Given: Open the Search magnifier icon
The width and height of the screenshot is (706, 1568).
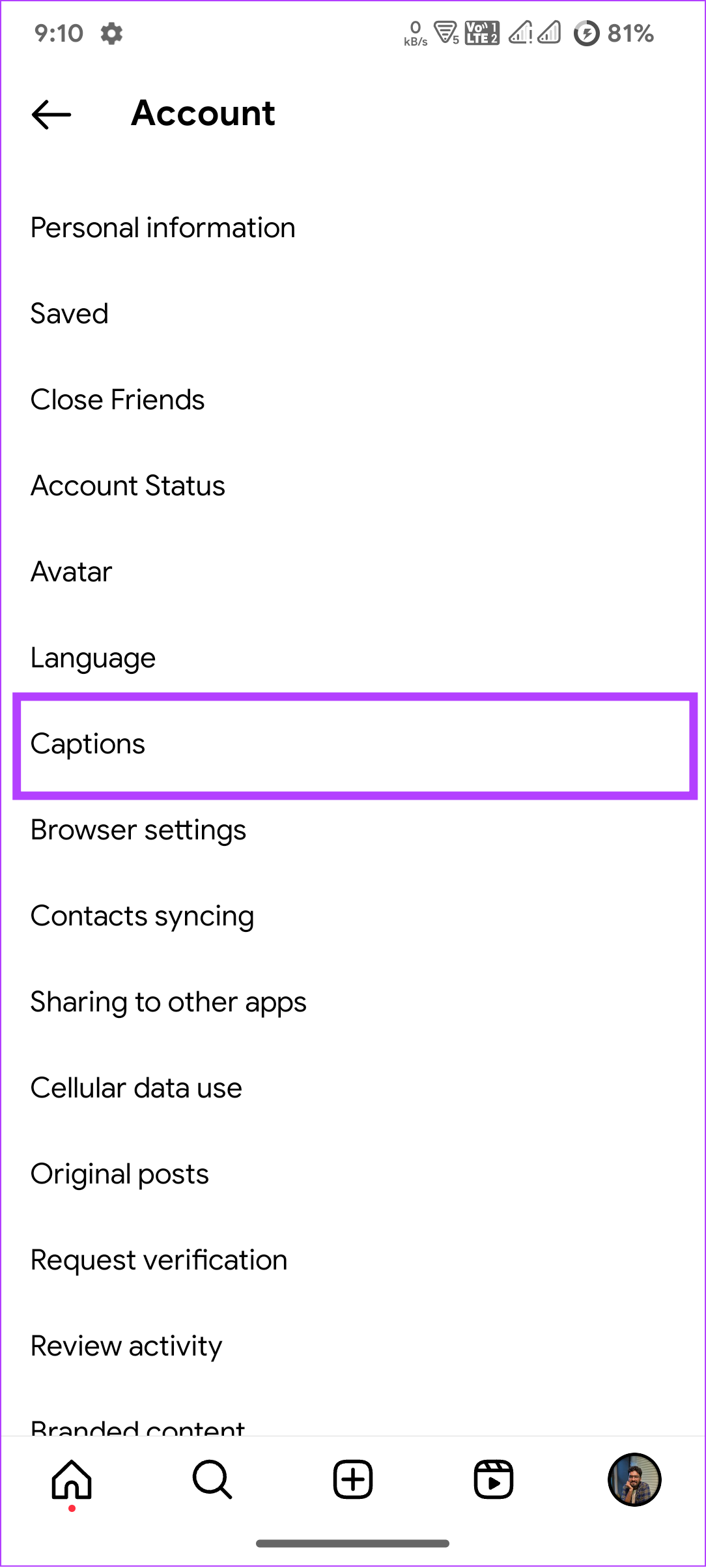Looking at the screenshot, I should (x=212, y=1479).
